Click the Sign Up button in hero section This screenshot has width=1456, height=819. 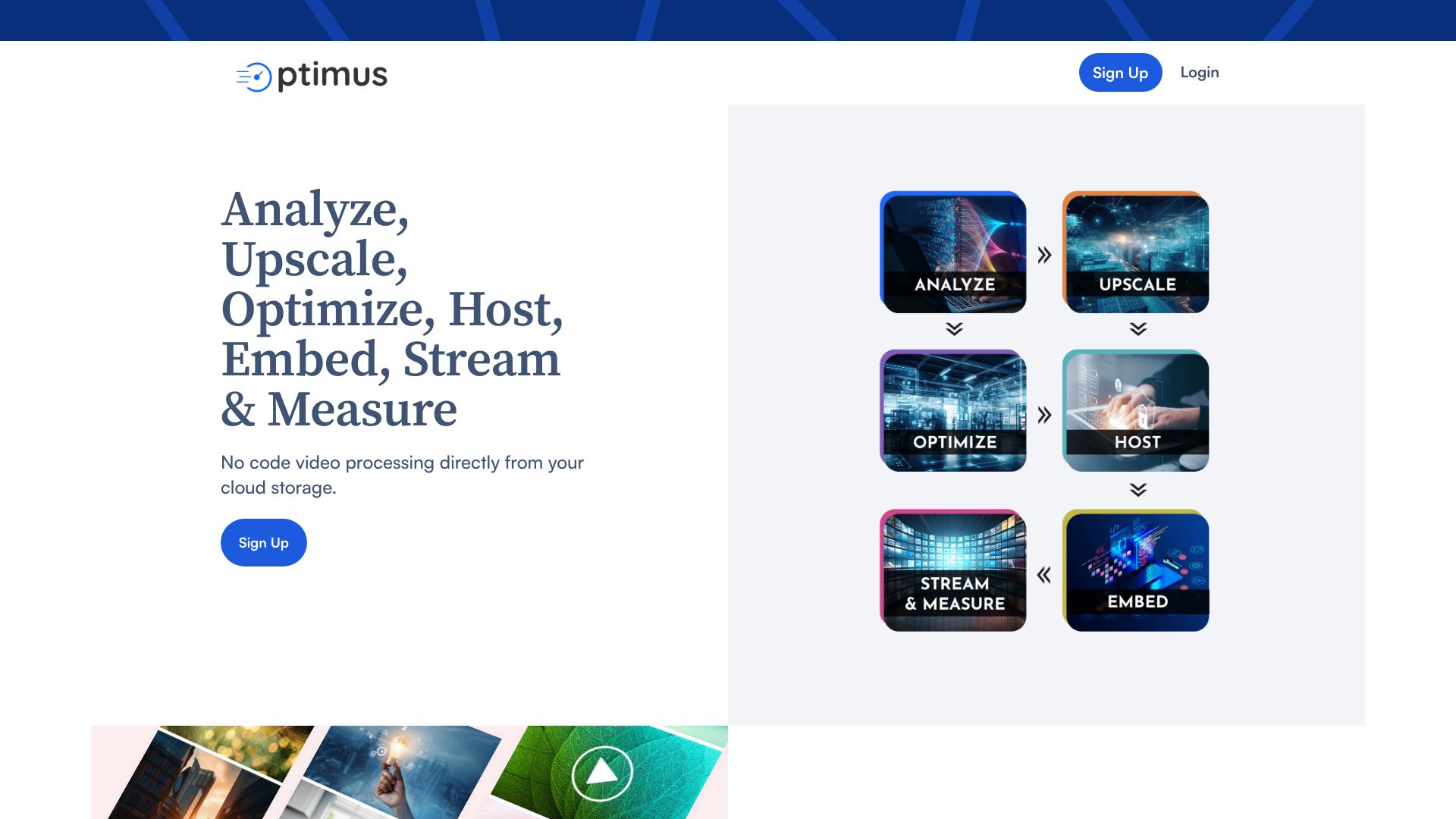pyautogui.click(x=263, y=542)
